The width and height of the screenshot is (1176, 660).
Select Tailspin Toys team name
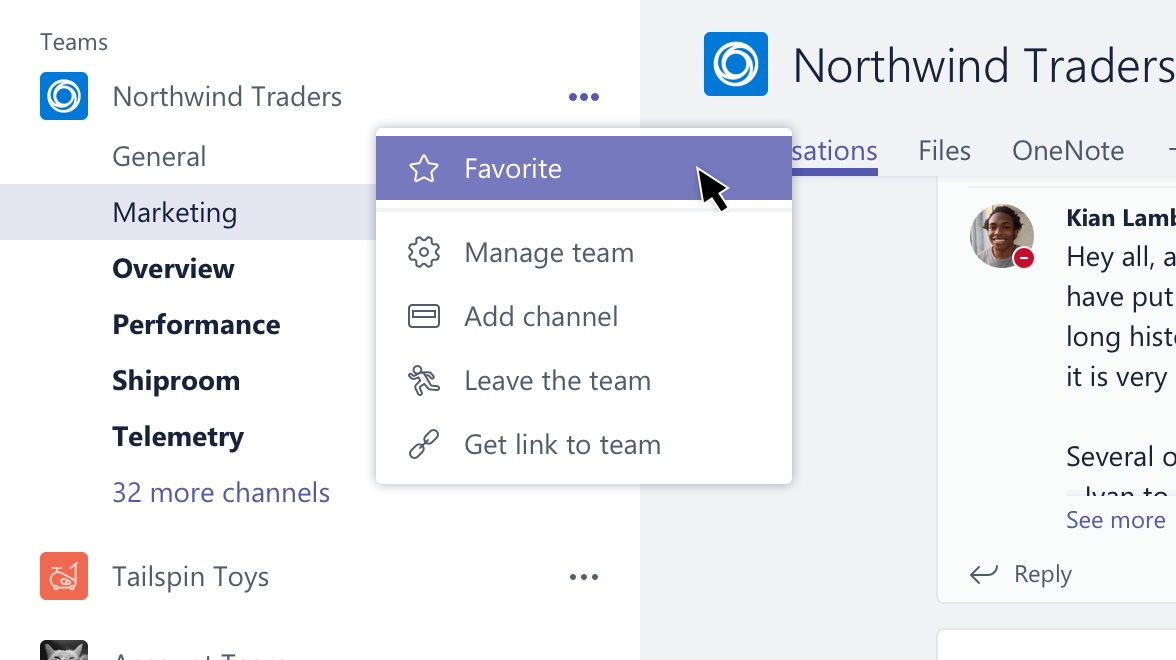[190, 577]
